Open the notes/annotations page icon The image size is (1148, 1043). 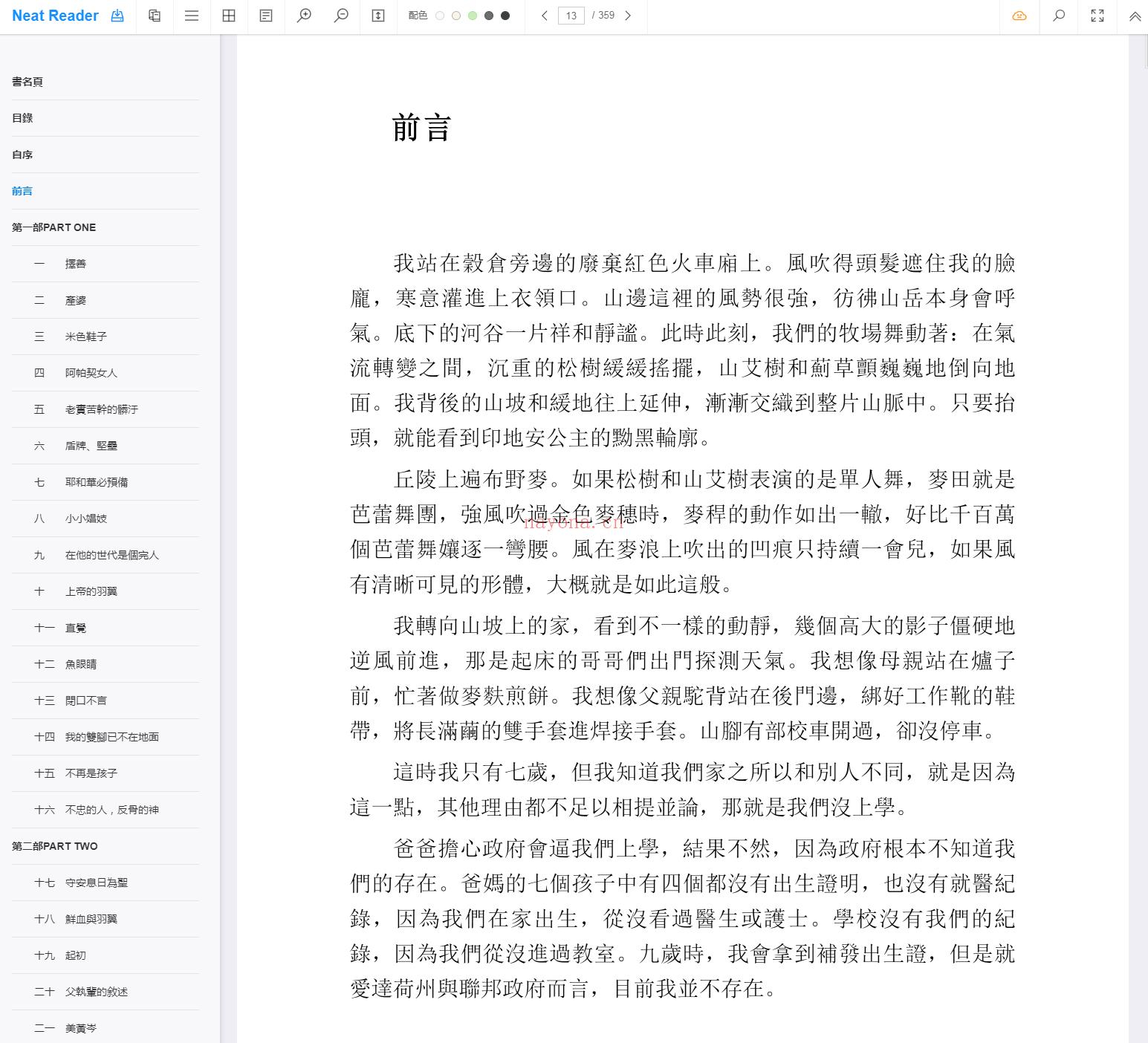266,16
